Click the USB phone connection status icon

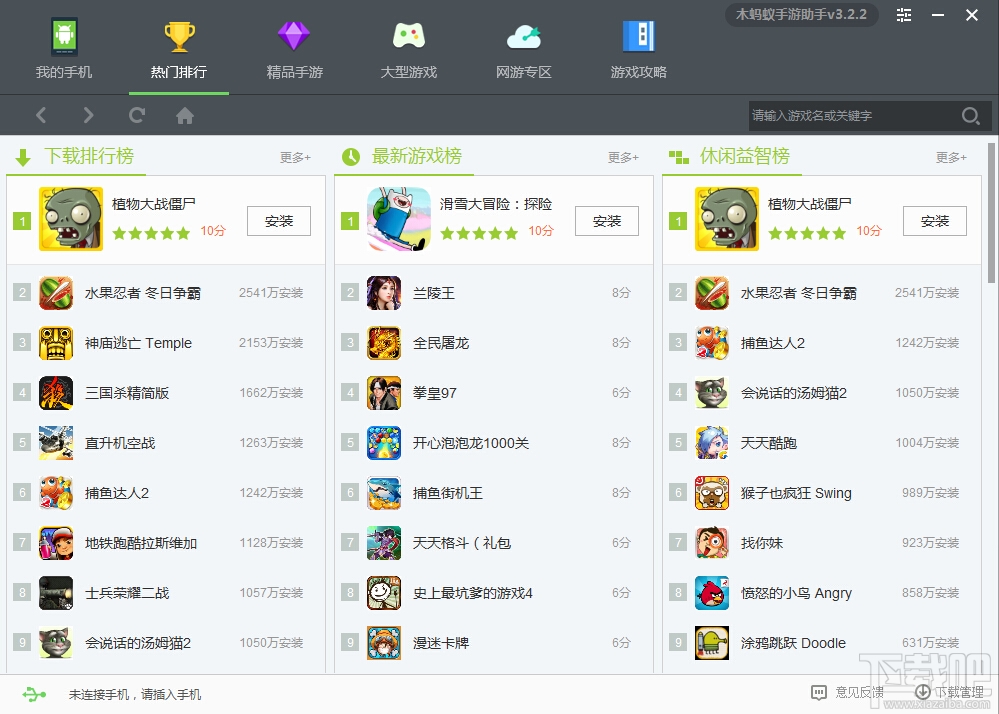34,694
